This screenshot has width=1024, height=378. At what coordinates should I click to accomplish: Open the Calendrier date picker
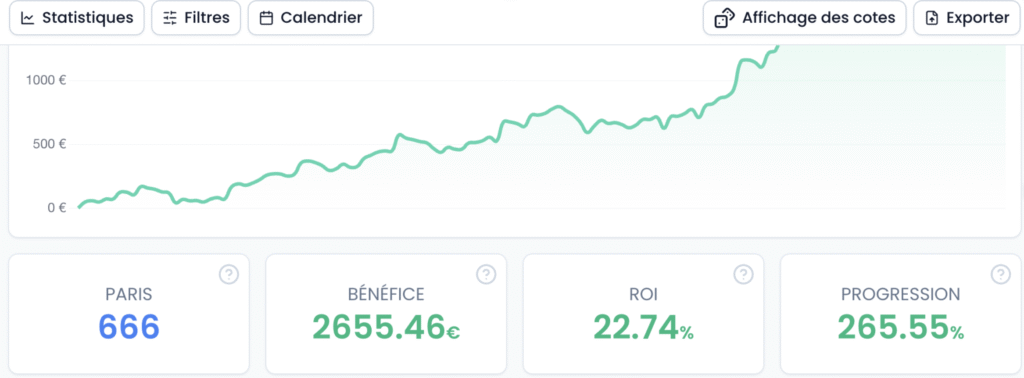[311, 18]
